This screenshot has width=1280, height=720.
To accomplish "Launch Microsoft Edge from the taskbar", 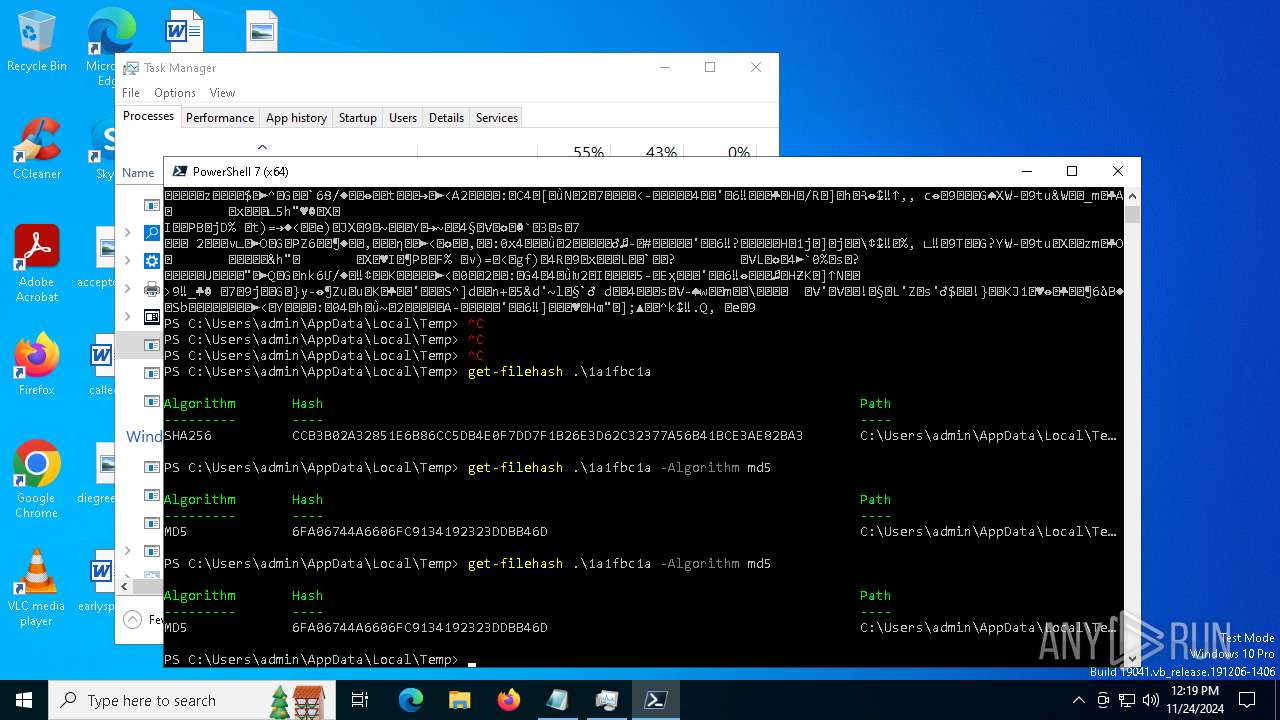I will (411, 700).
